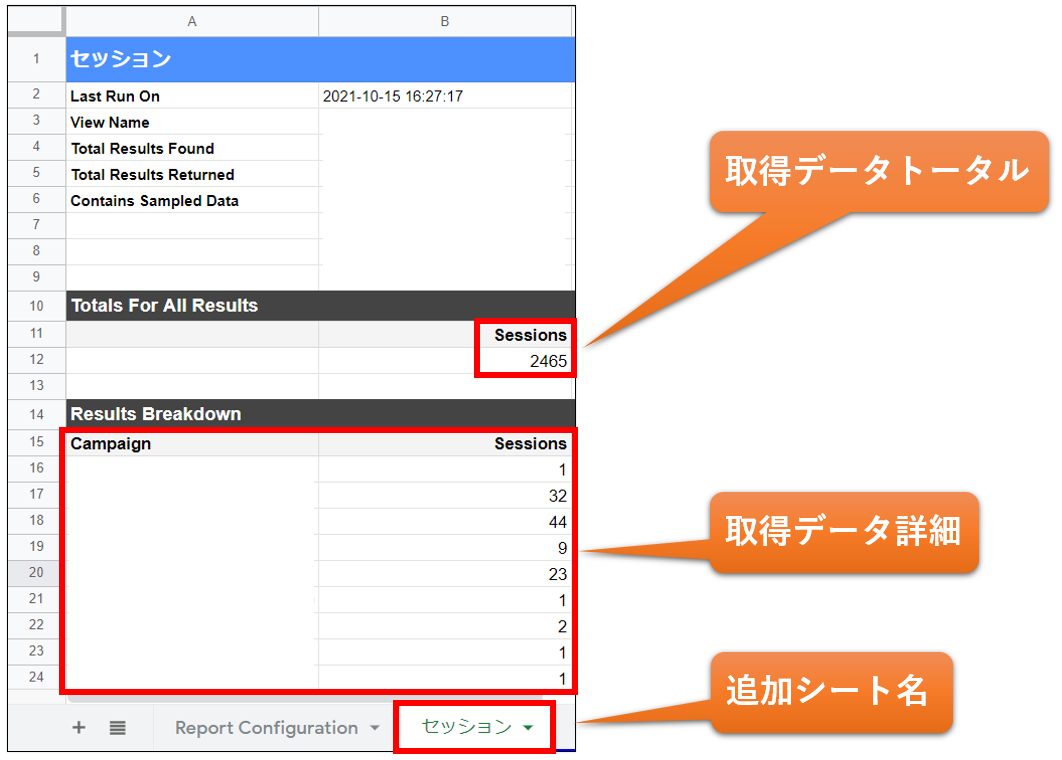Image resolution: width=1062 pixels, height=760 pixels.
Task: Open the all sheets list icon
Action: pyautogui.click(x=117, y=728)
